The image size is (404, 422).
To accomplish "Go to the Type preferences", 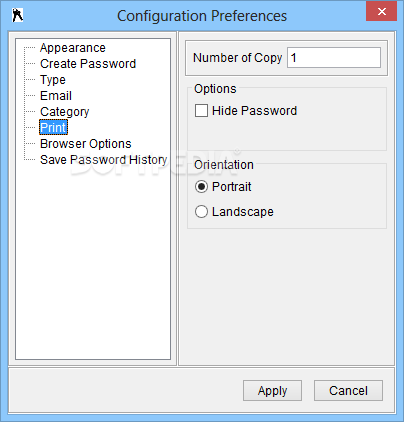I will pyautogui.click(x=53, y=80).
